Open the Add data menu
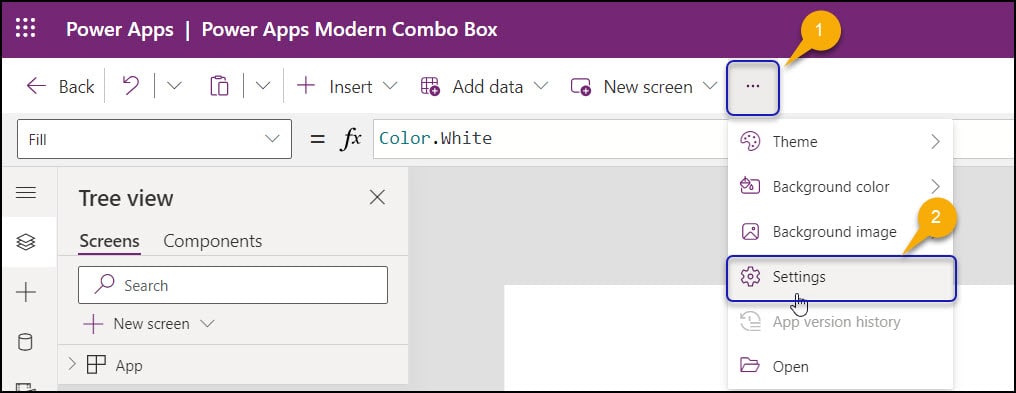The width and height of the screenshot is (1016, 393). click(484, 86)
